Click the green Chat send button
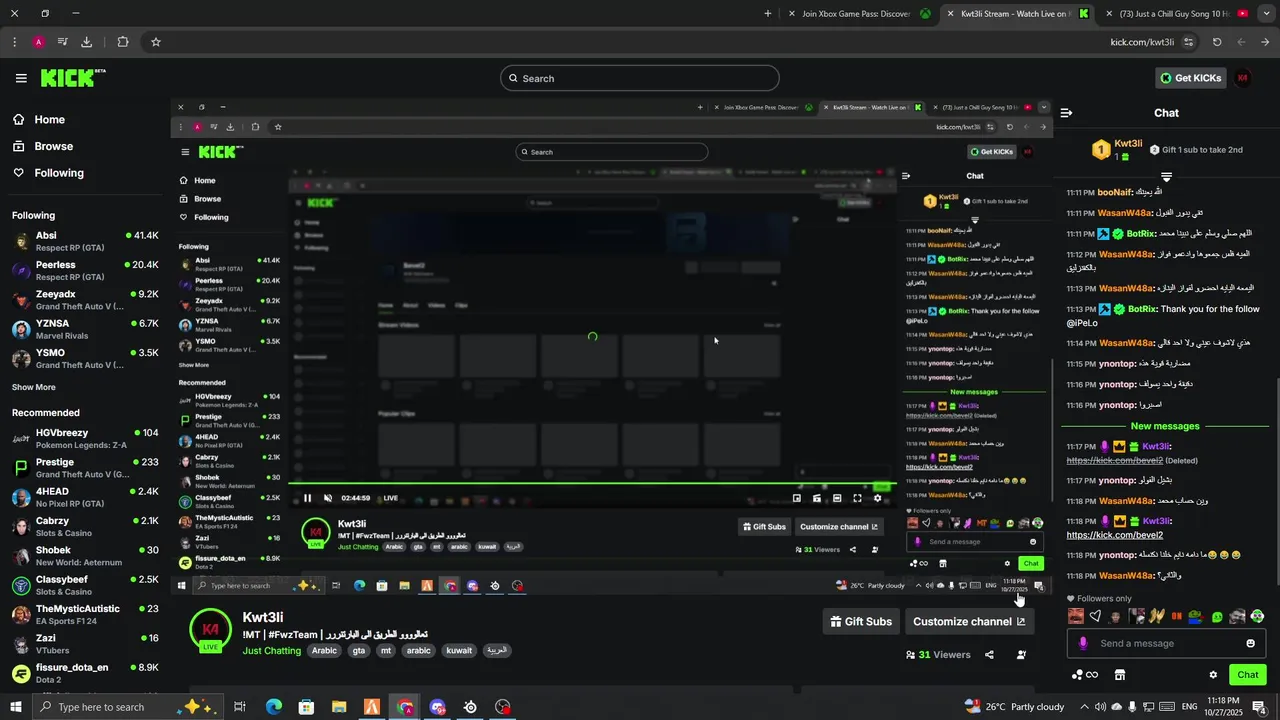Screen dimensions: 1280x720 1248,675
